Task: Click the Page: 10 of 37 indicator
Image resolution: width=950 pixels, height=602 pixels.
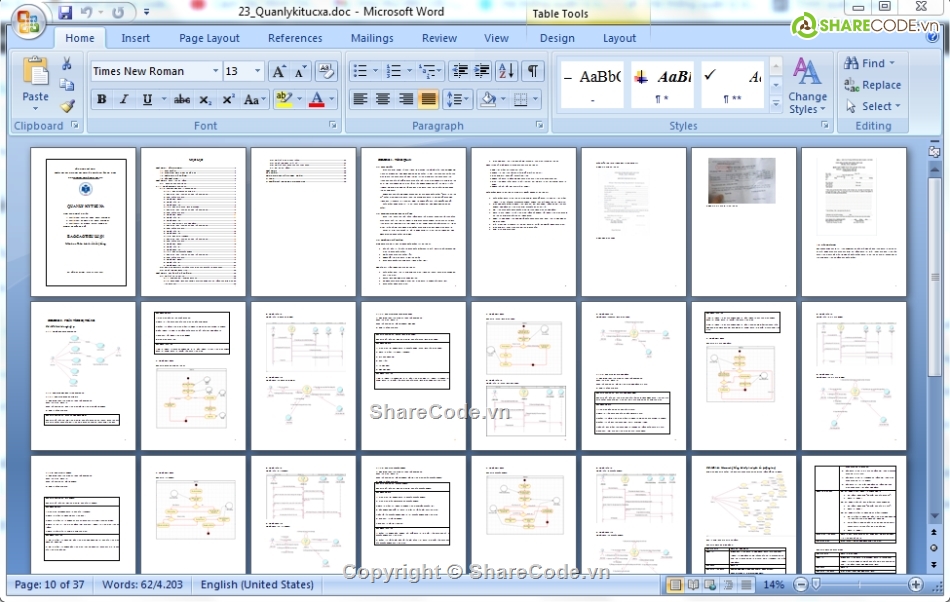Action: (x=50, y=584)
